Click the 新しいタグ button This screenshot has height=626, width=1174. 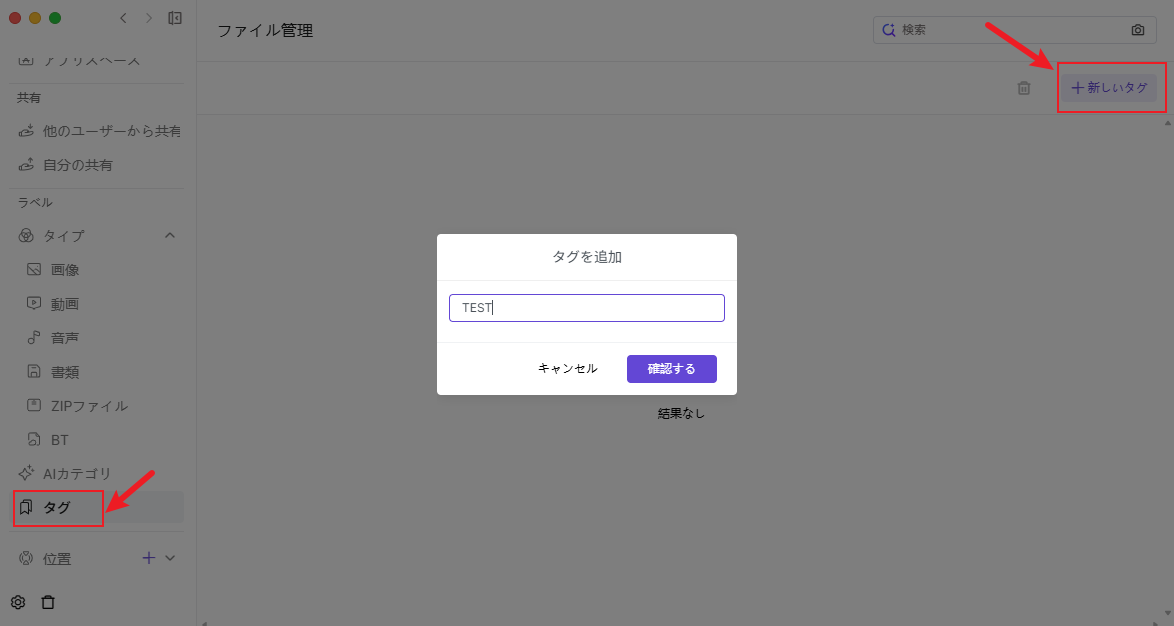[1109, 88]
